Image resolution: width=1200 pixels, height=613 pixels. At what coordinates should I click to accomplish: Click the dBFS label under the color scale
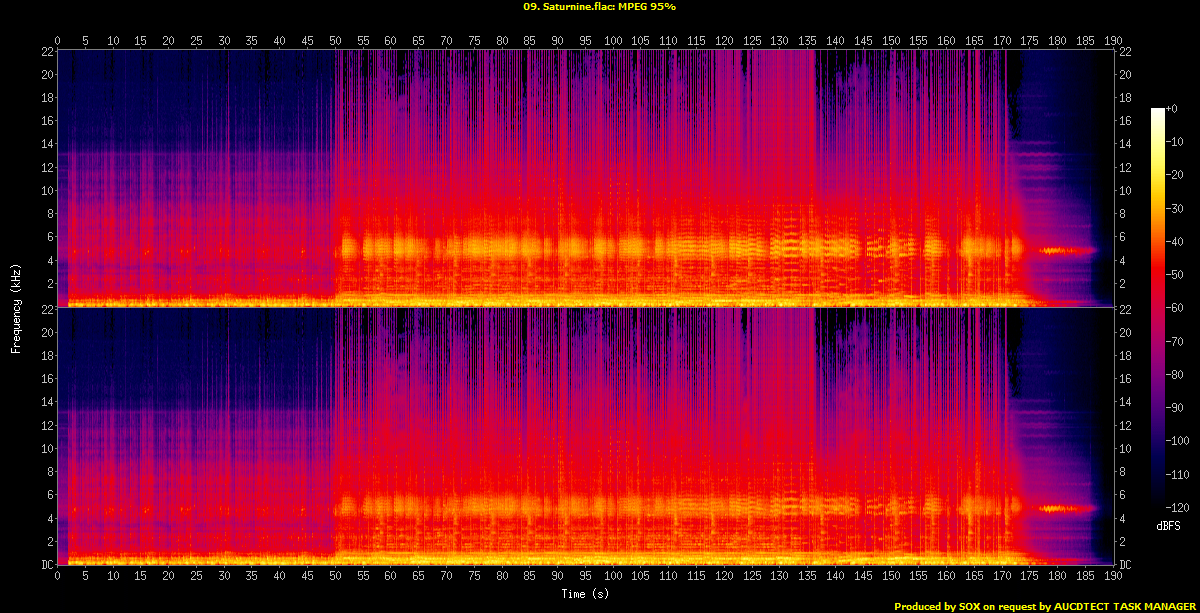(1167, 525)
